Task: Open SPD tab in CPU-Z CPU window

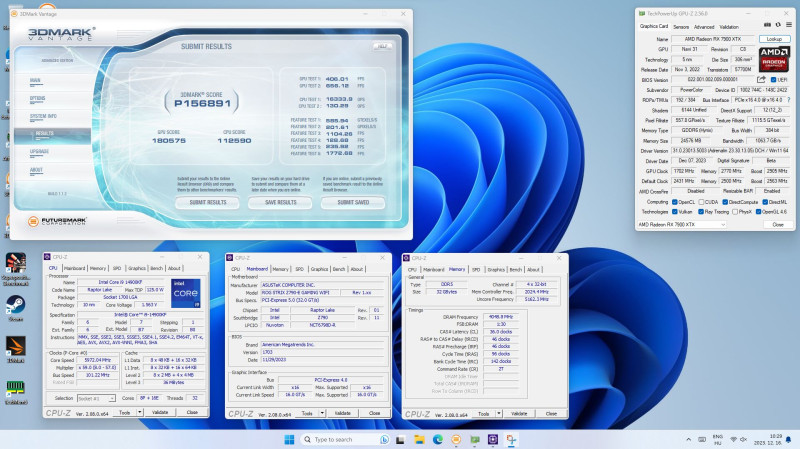Action: [x=117, y=268]
